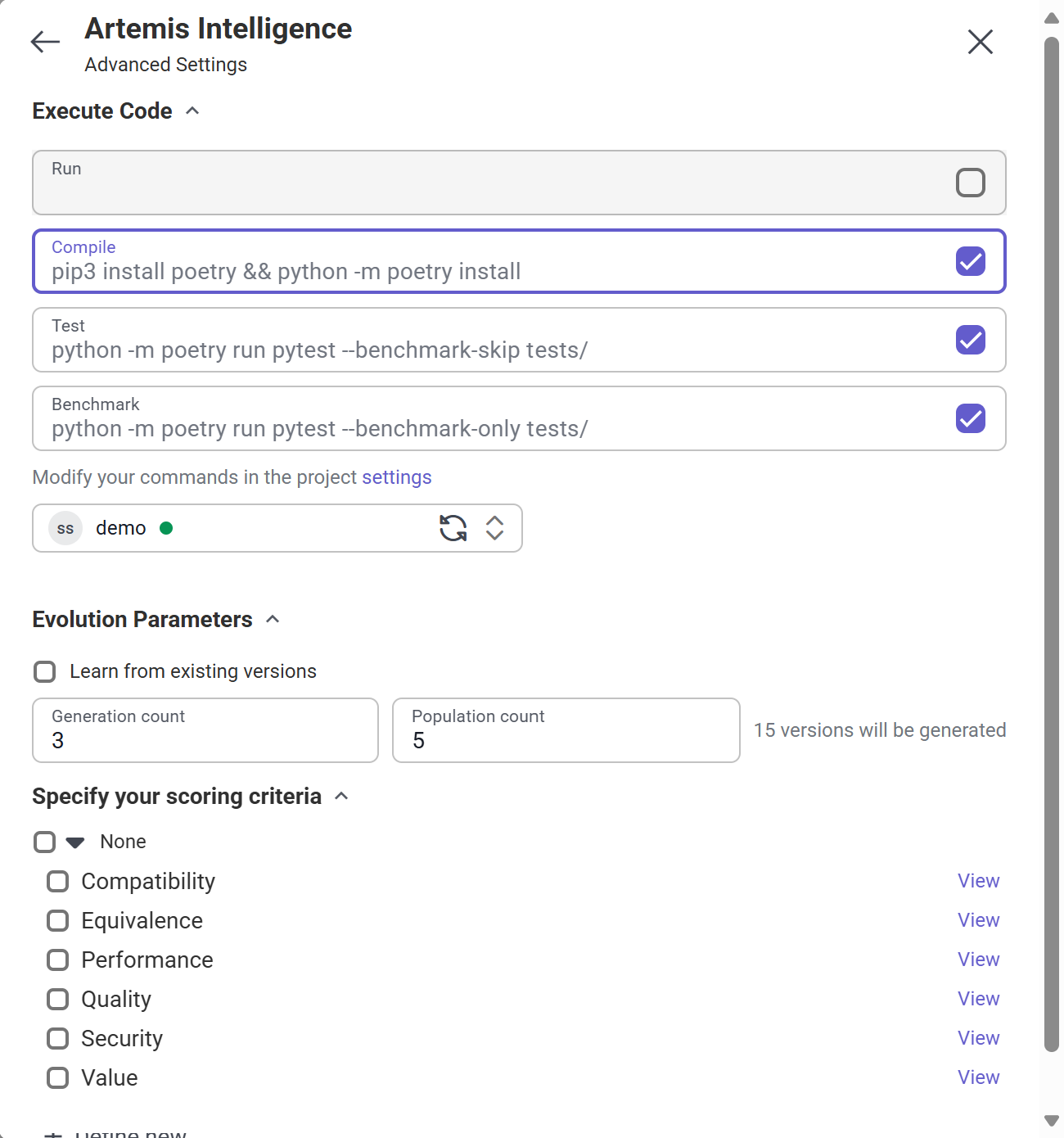Select the Equivalence criterion label
Screen dimensions: 1064x1138
click(x=142, y=920)
